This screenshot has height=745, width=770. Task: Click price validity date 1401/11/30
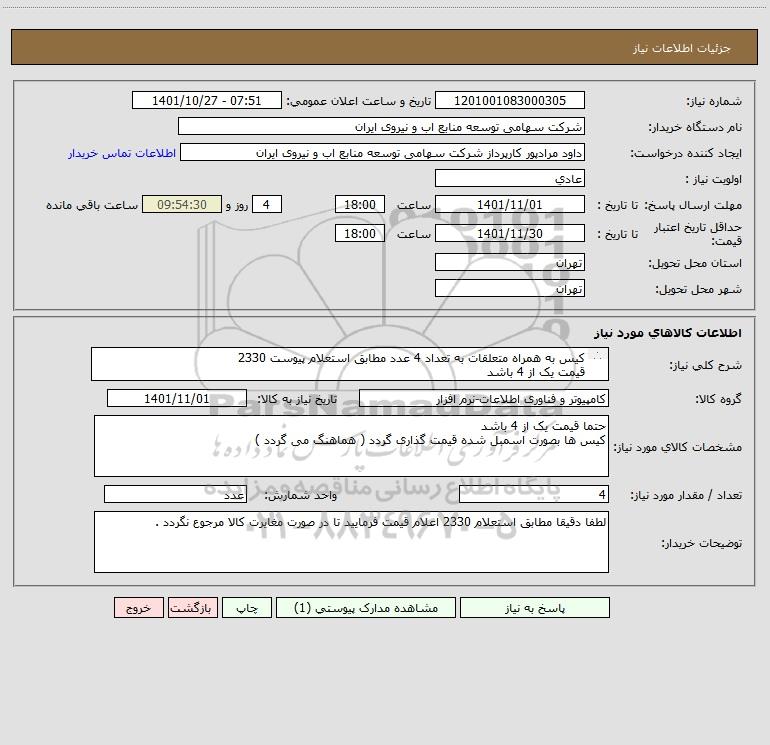[x=510, y=234]
